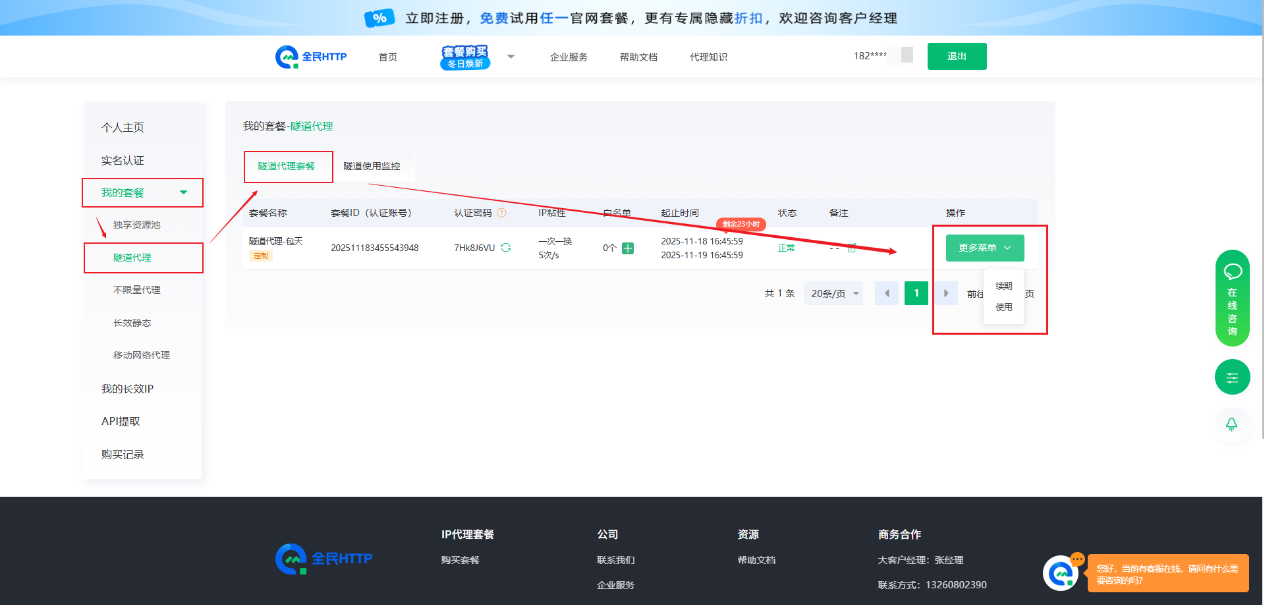The image size is (1264, 605).
Task: Click the green sliders settings floating button
Action: [1232, 377]
